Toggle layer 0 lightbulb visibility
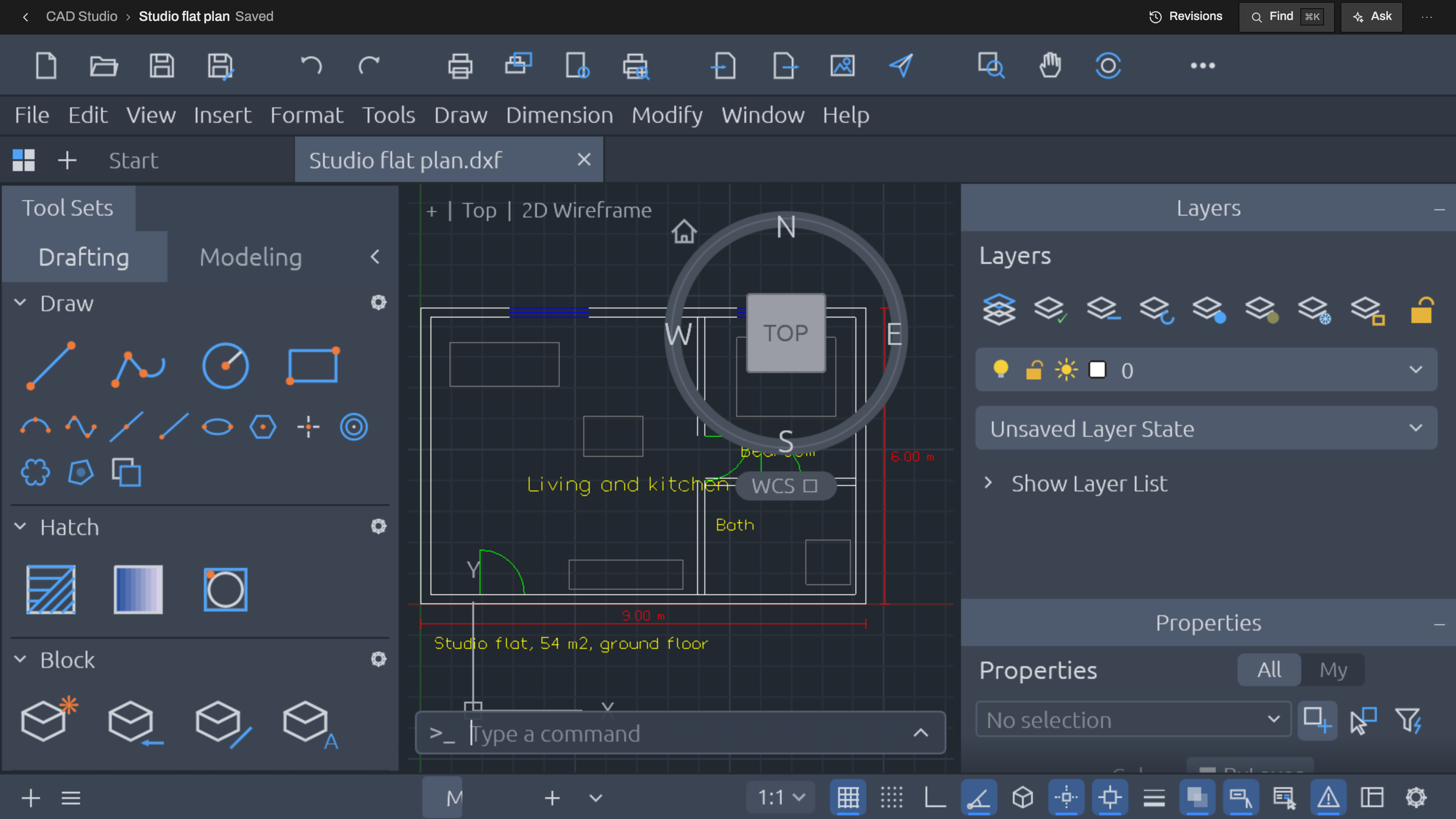The image size is (1456, 819). (x=1001, y=369)
